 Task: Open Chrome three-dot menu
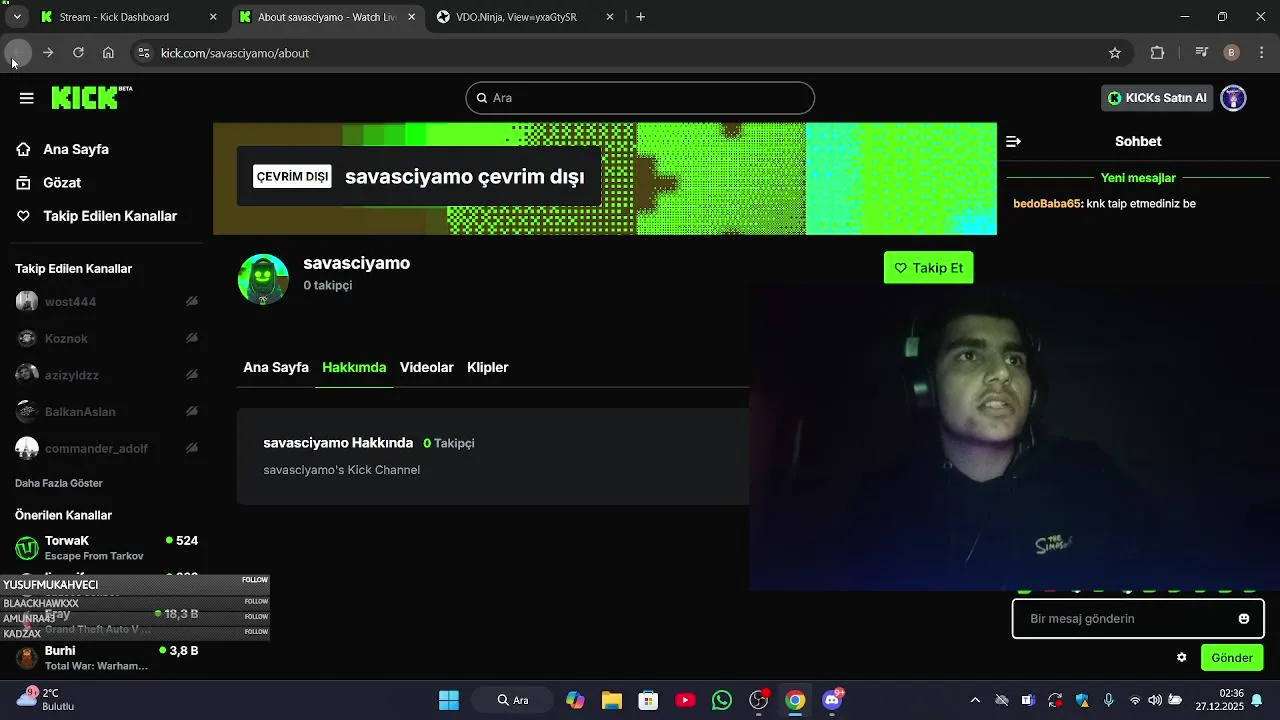pyautogui.click(x=1262, y=53)
